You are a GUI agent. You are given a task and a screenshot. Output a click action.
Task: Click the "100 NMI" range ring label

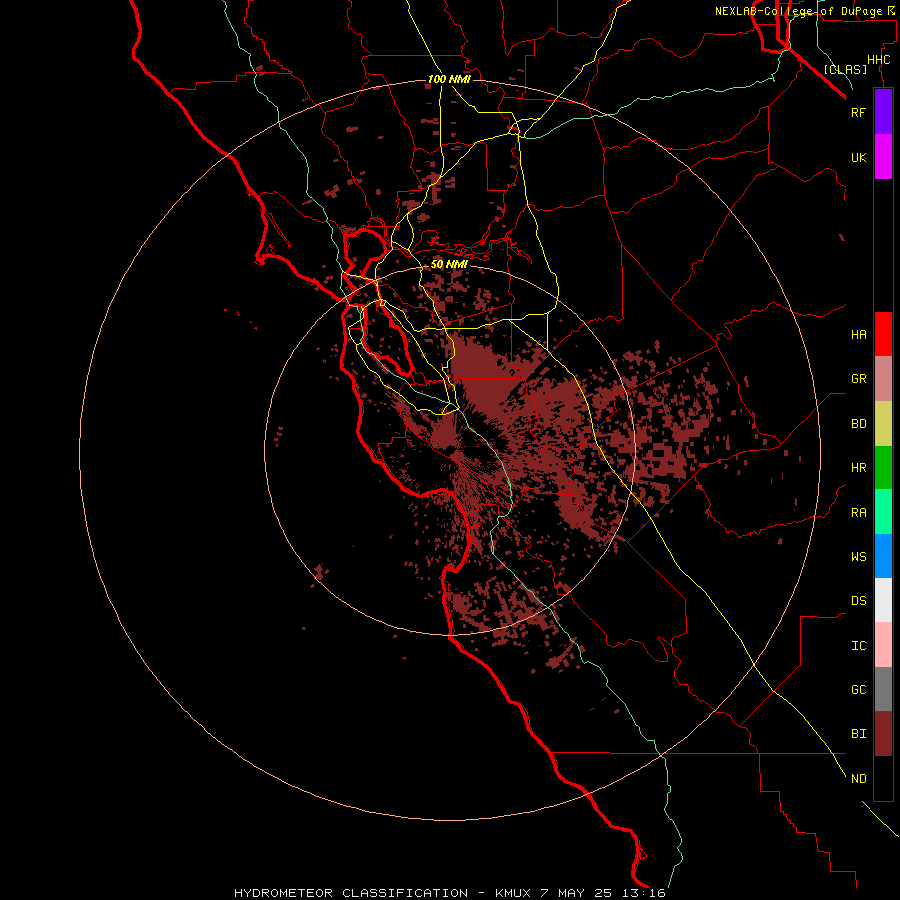click(x=449, y=79)
